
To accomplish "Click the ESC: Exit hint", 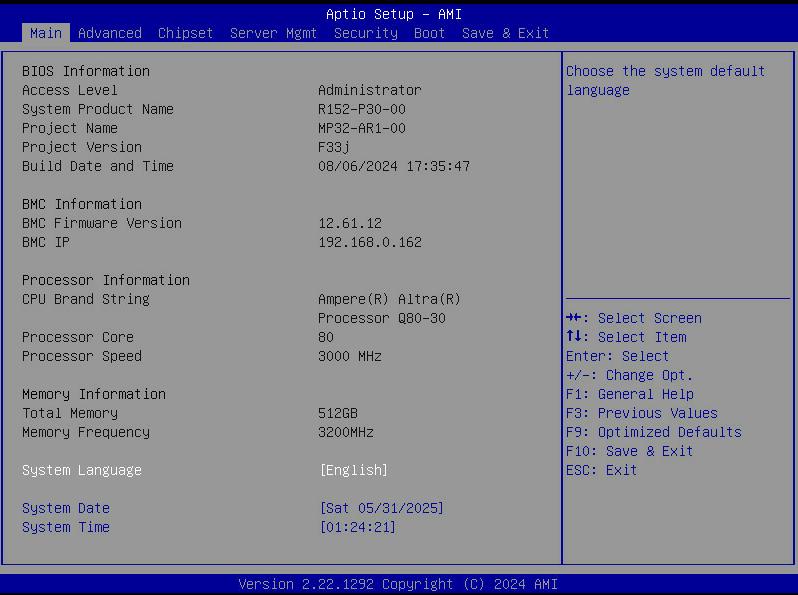I will coord(602,470).
